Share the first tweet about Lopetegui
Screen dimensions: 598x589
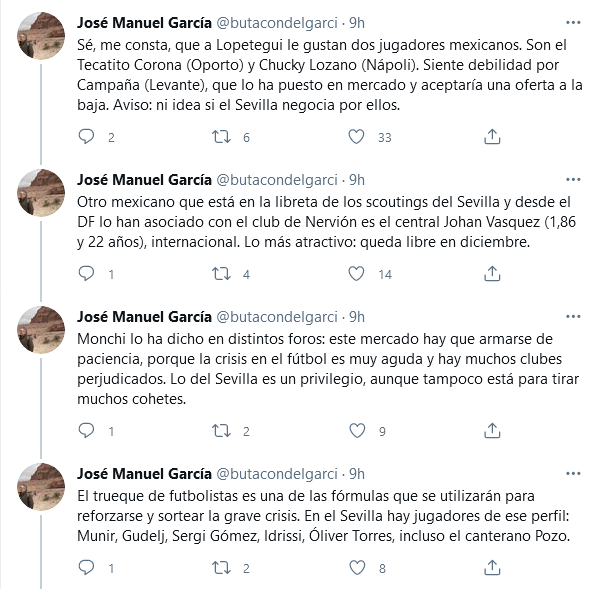492,137
